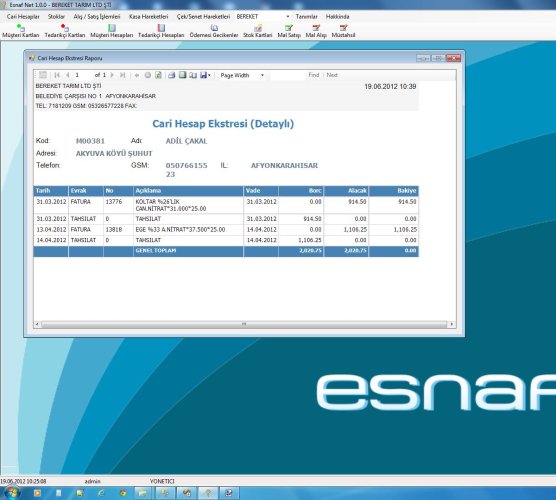Select the customer code M00381
Image resolution: width=556 pixels, height=500 pixels.
[90, 141]
